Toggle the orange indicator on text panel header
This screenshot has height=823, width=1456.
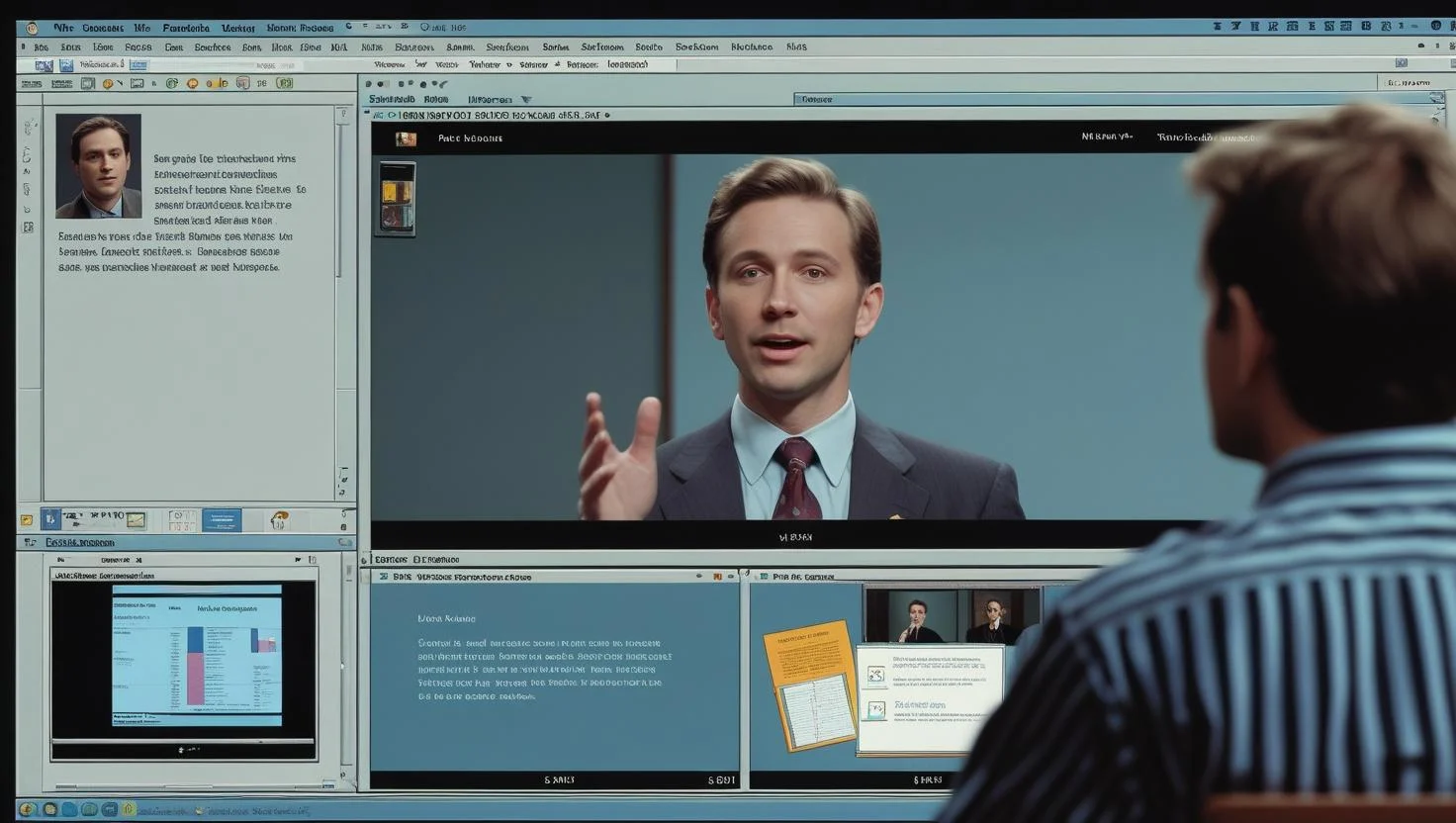716,577
